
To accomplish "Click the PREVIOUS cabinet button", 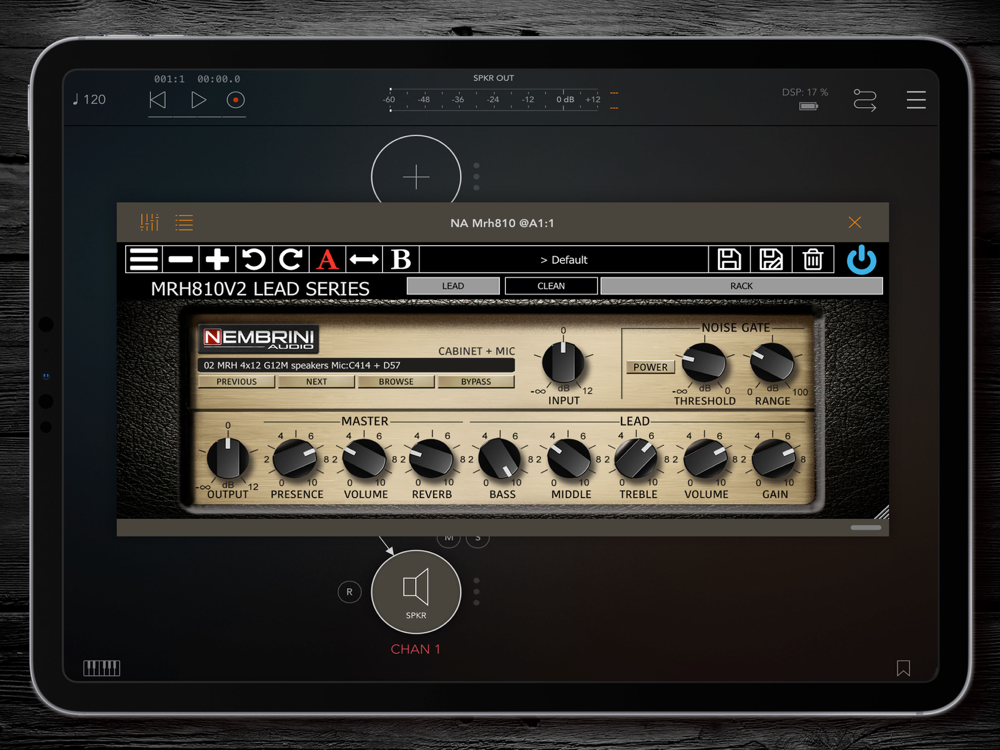I will pyautogui.click(x=237, y=381).
